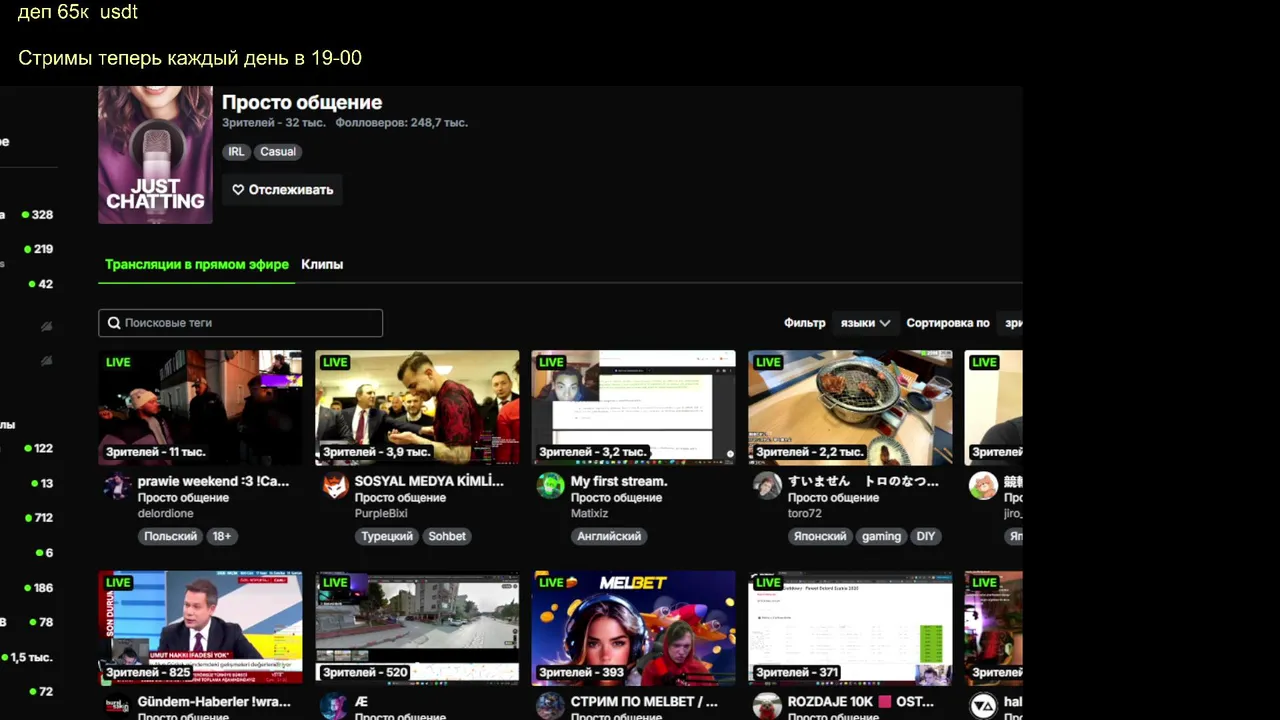The image size is (1280, 720).
Task: Click sidebar channel with 328 viewers
Action: (x=27, y=215)
